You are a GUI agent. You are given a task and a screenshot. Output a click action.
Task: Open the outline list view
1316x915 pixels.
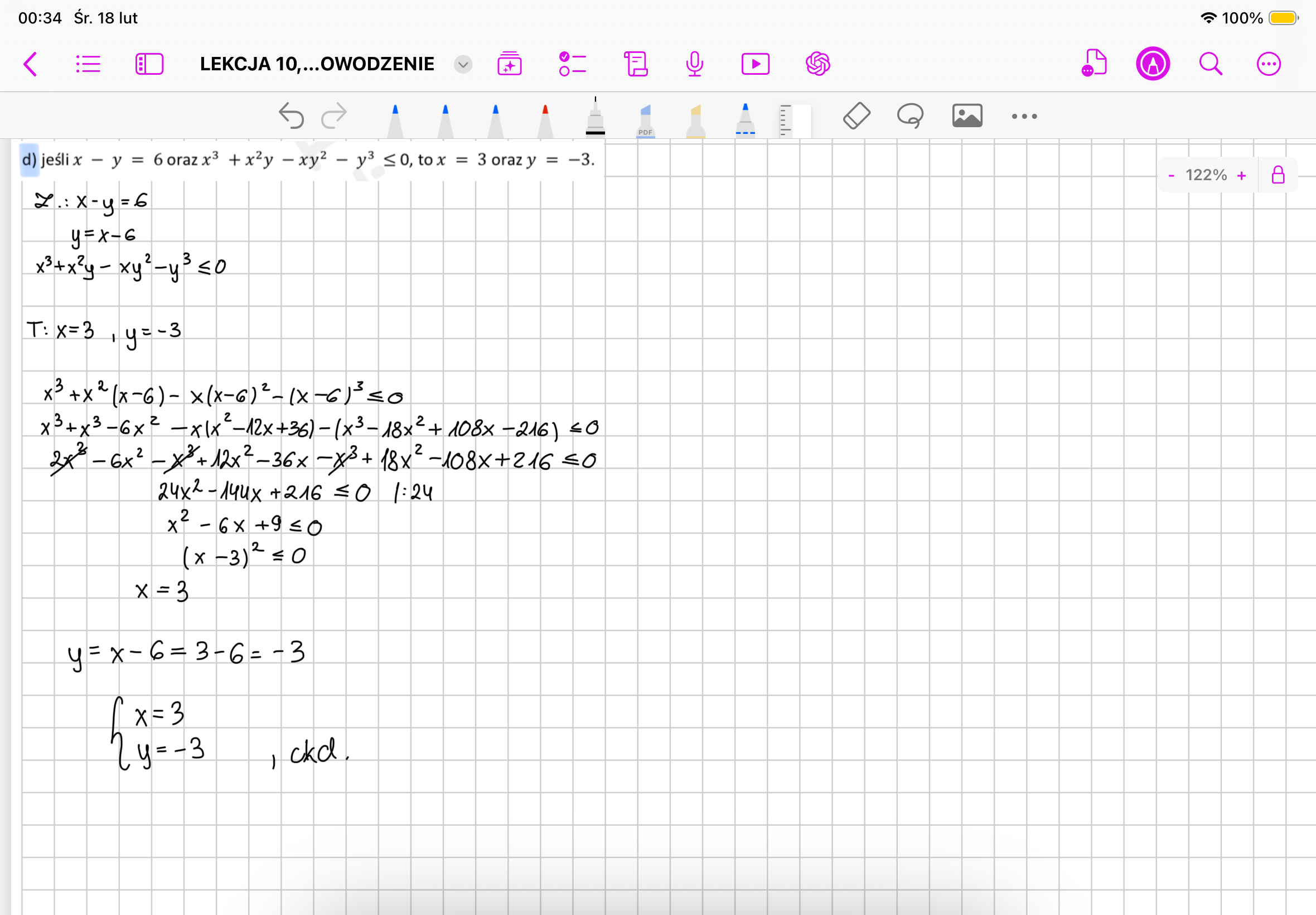pyautogui.click(x=88, y=64)
